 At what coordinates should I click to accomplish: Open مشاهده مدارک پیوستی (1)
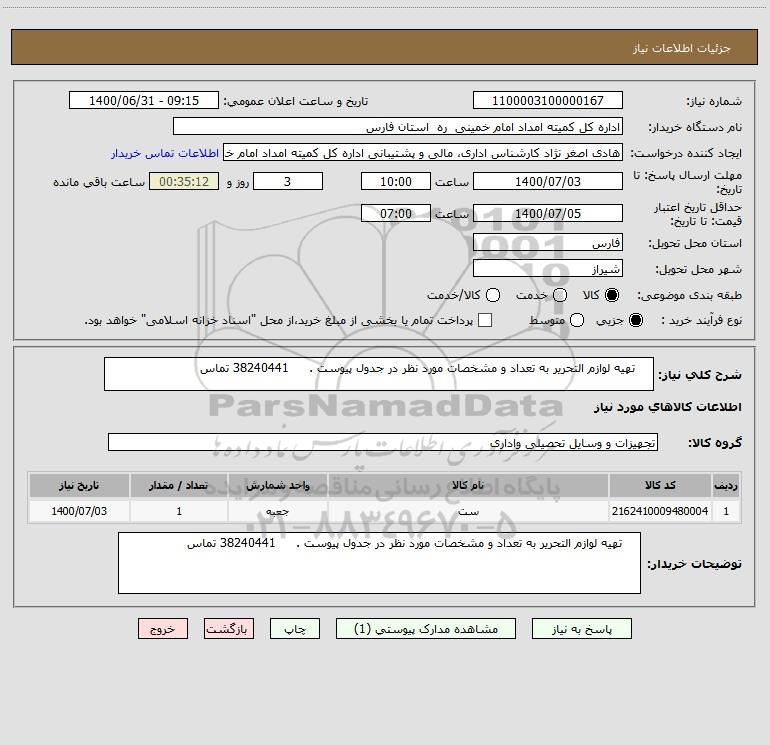(x=426, y=629)
